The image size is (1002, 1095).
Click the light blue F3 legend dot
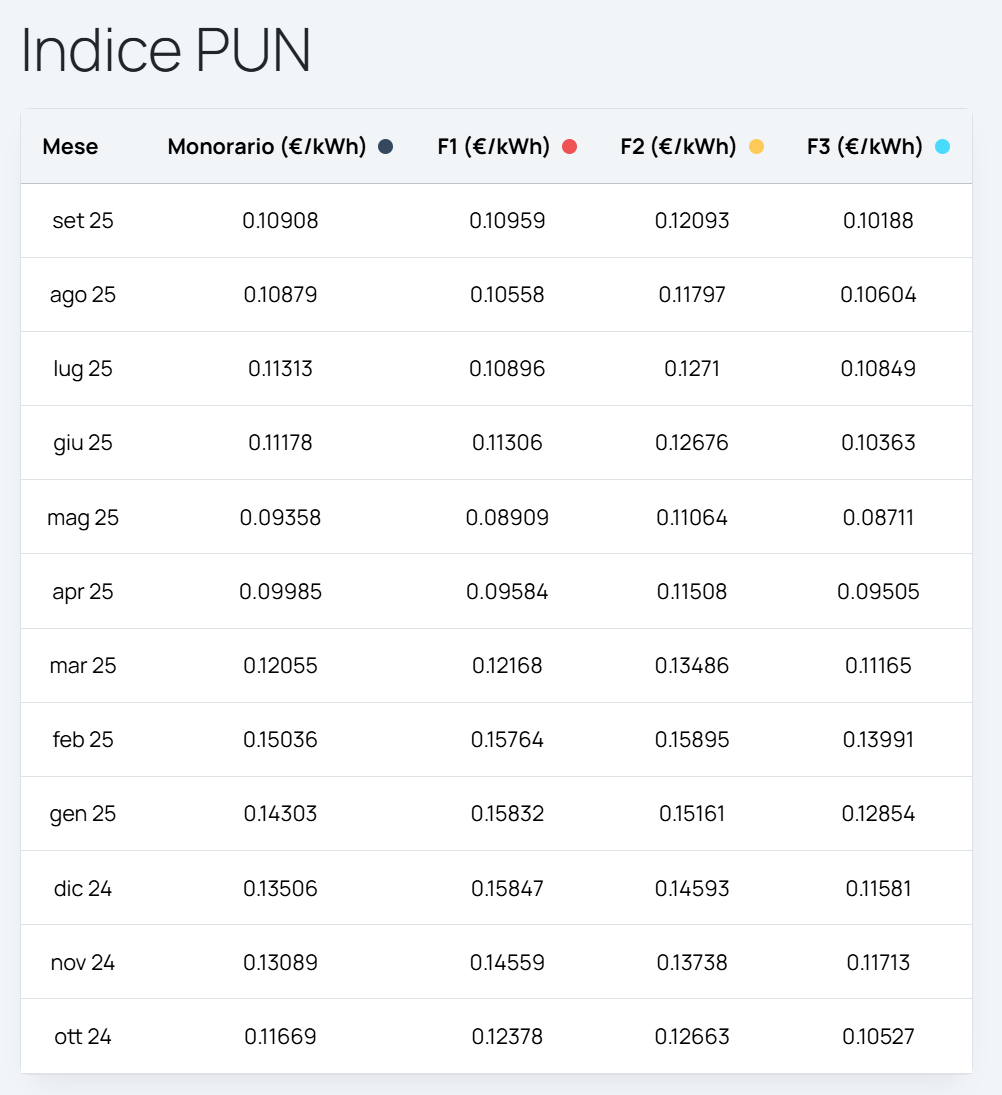click(942, 147)
